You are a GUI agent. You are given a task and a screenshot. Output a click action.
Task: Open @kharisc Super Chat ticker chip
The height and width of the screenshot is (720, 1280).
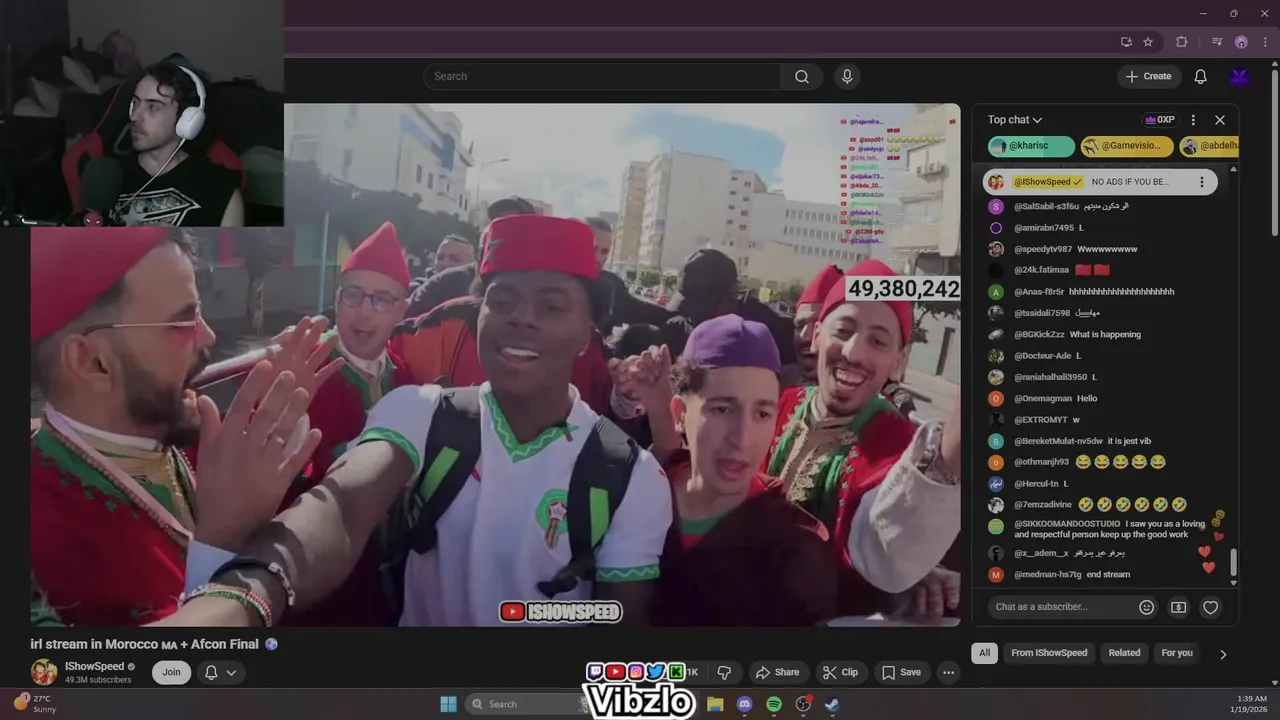point(1031,146)
